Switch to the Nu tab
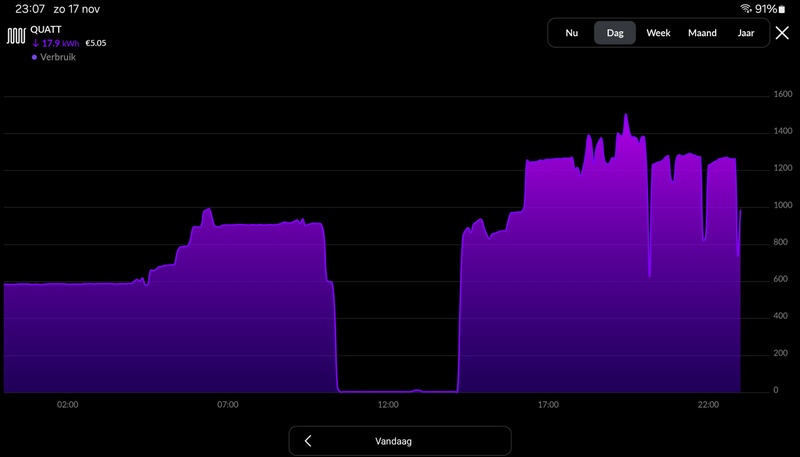The width and height of the screenshot is (800, 457). click(571, 33)
